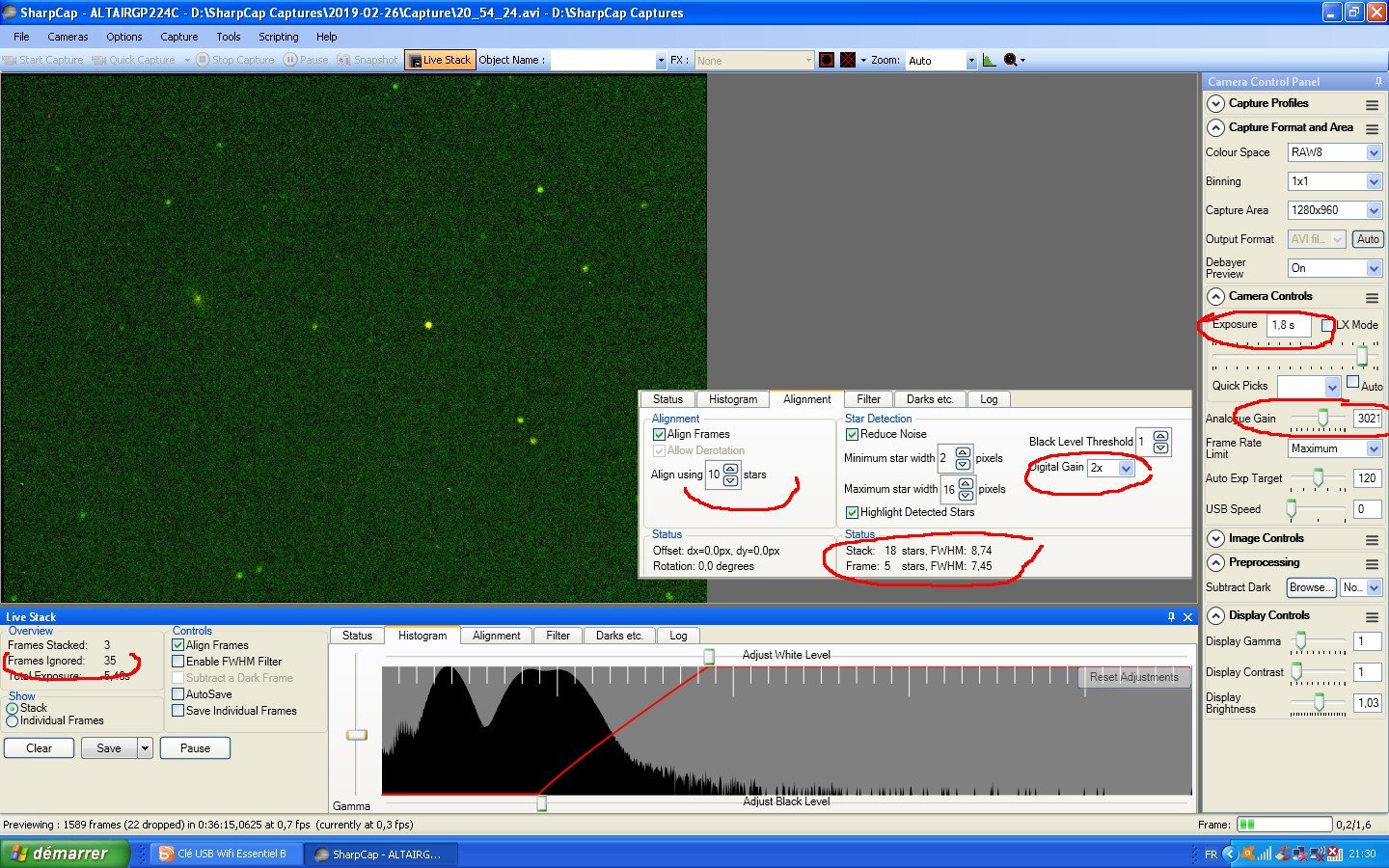Open the Capture Area dropdown
Screen dimensions: 1389x868
click(1374, 210)
